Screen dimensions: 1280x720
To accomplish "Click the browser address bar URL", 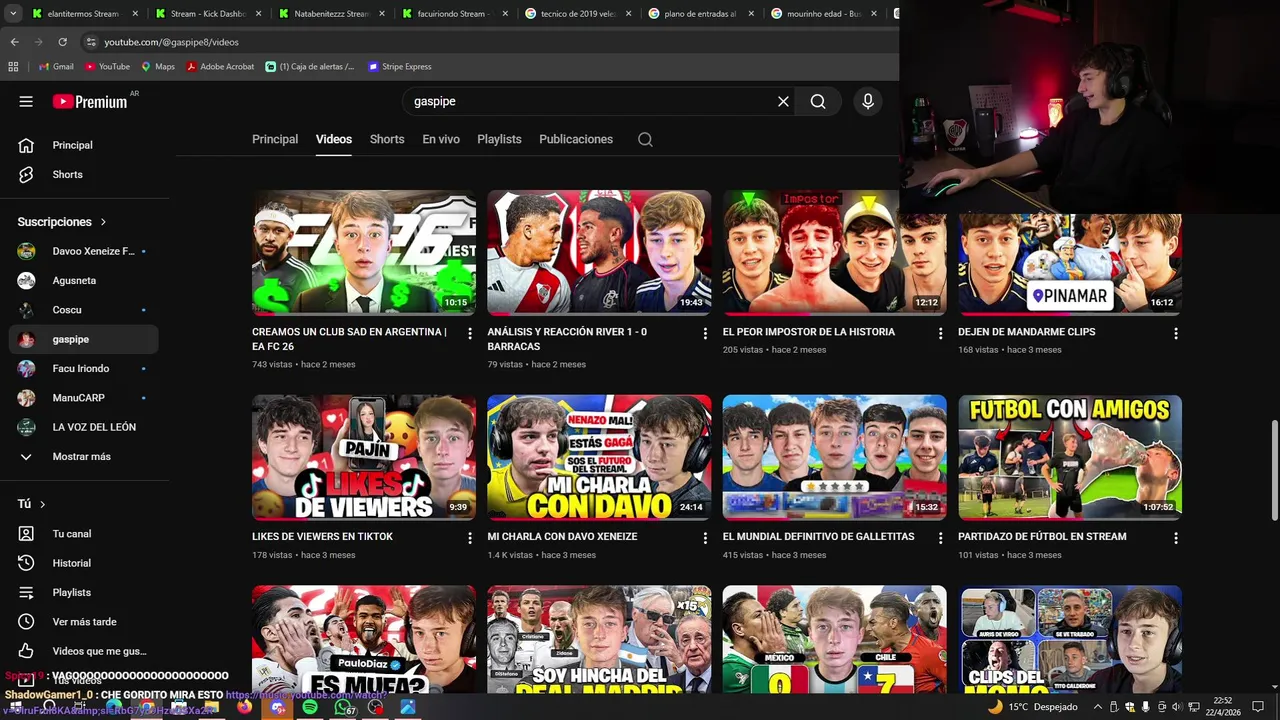I will pos(172,42).
